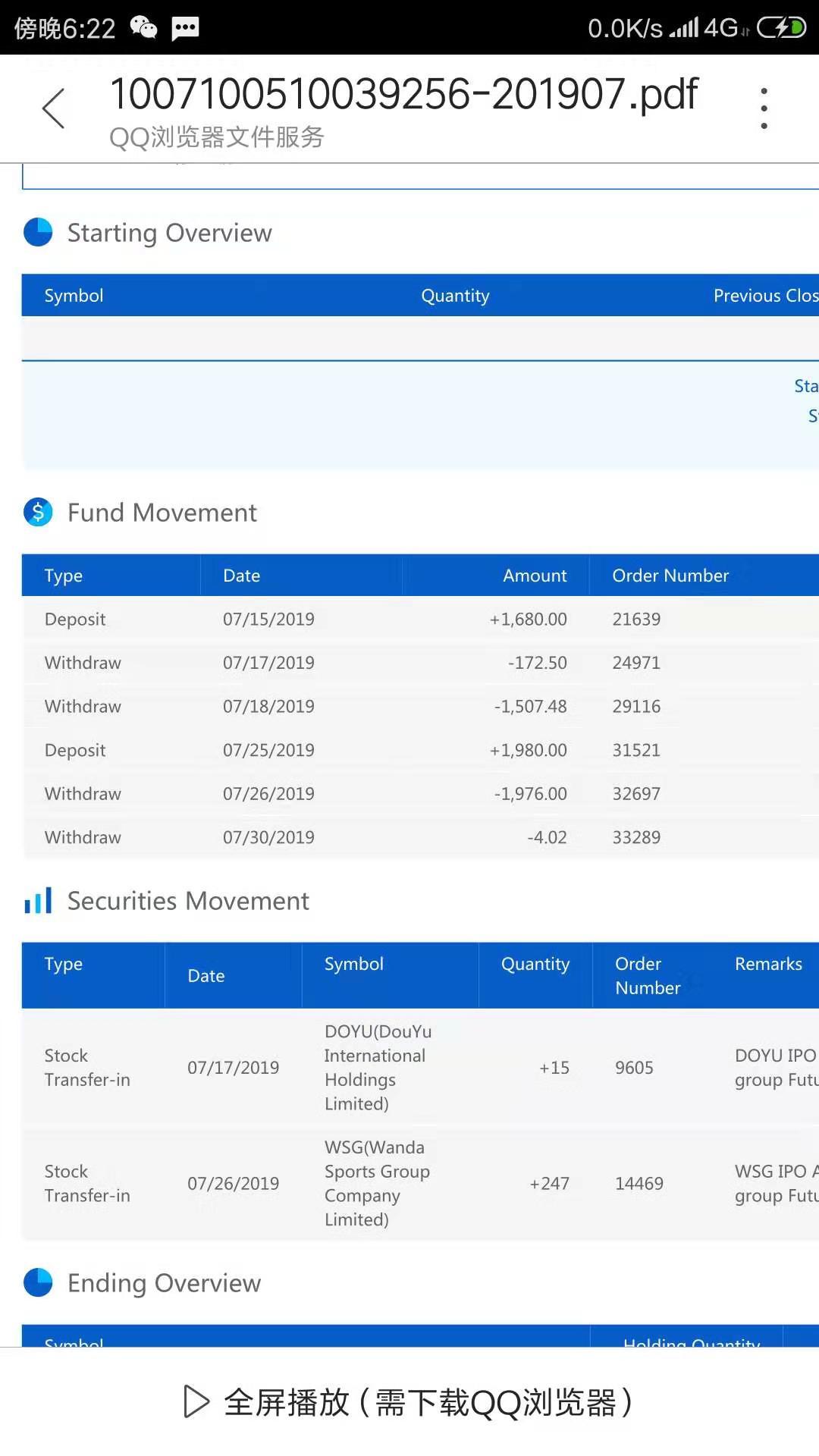The width and height of the screenshot is (819, 1456).
Task: Tap the battery charging icon
Action: tap(781, 28)
